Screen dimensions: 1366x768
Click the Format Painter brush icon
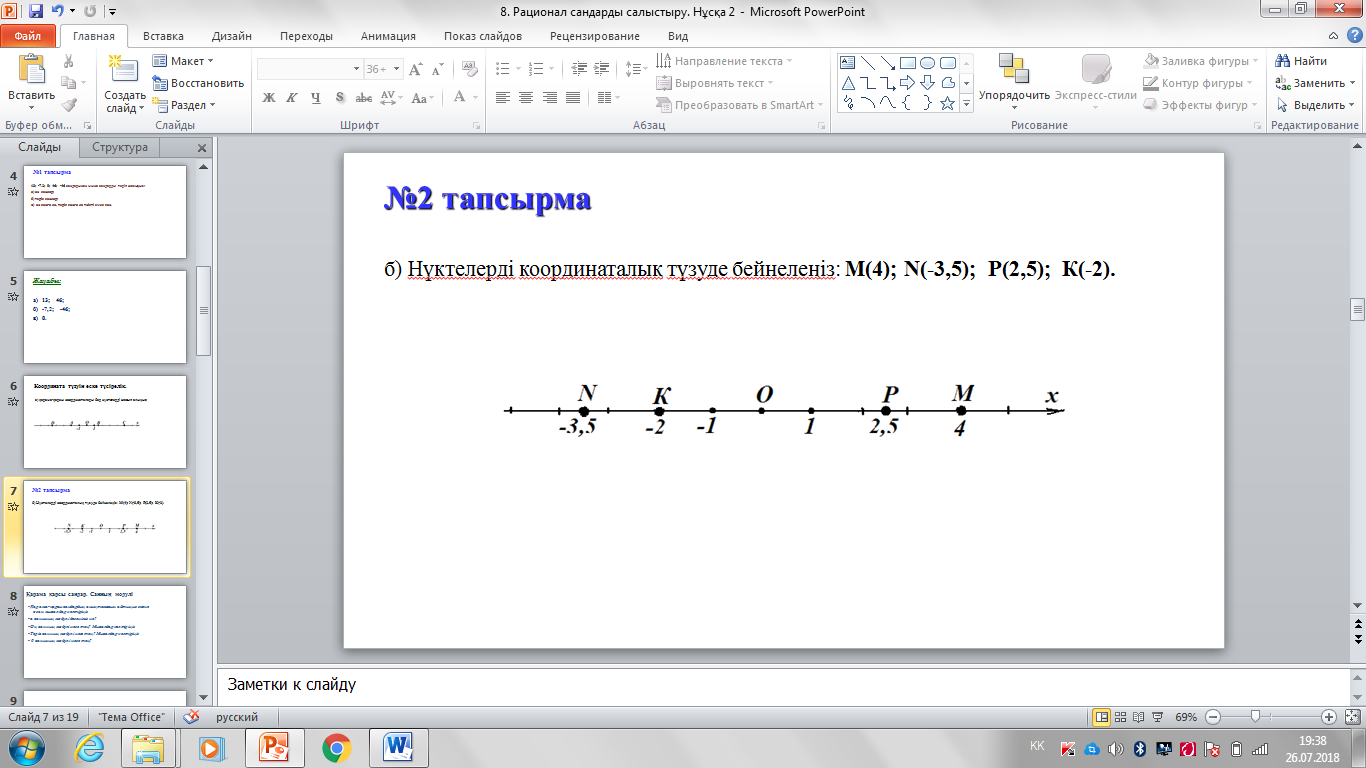coord(68,104)
